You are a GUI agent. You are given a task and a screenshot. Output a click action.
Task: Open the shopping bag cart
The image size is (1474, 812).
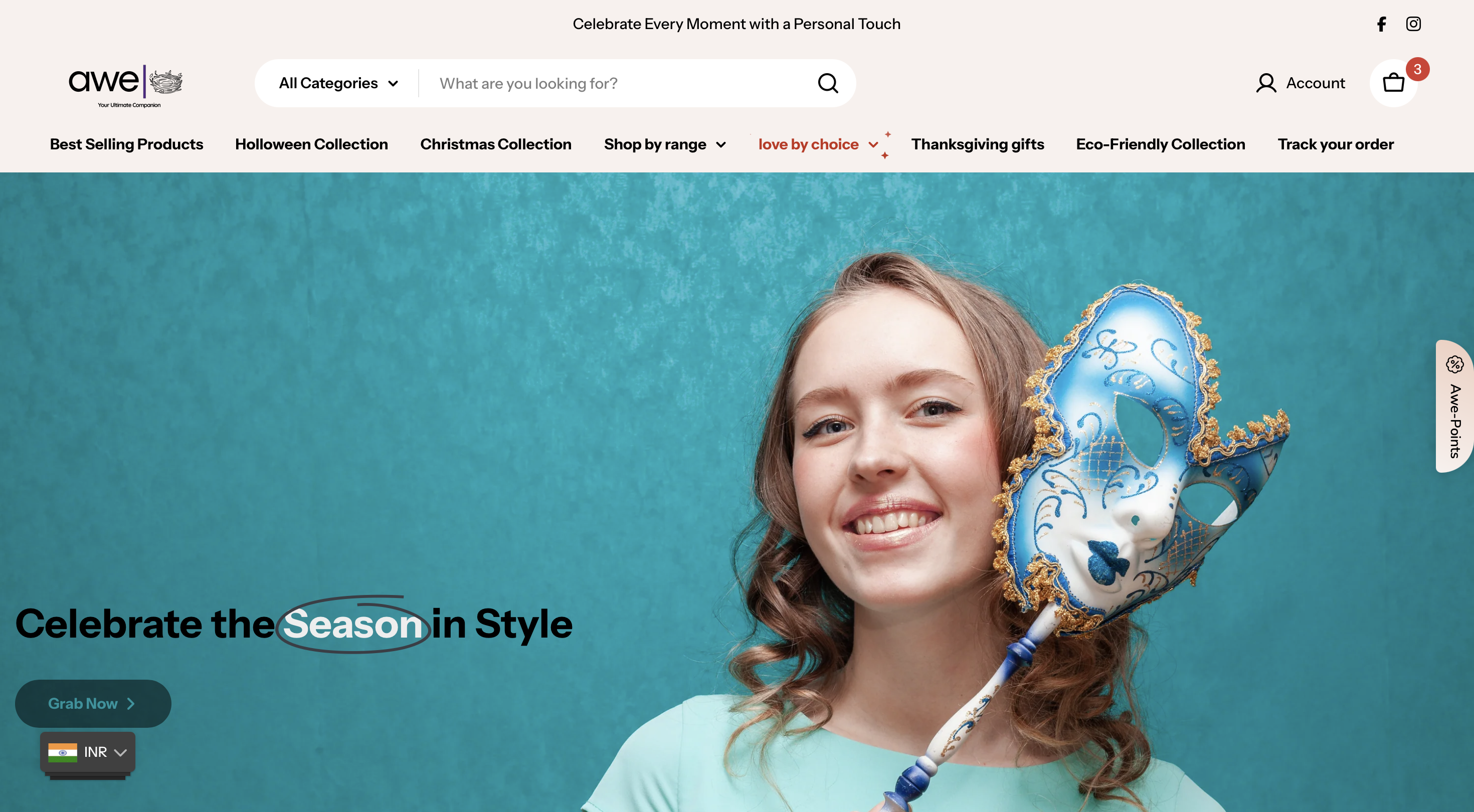click(x=1394, y=84)
